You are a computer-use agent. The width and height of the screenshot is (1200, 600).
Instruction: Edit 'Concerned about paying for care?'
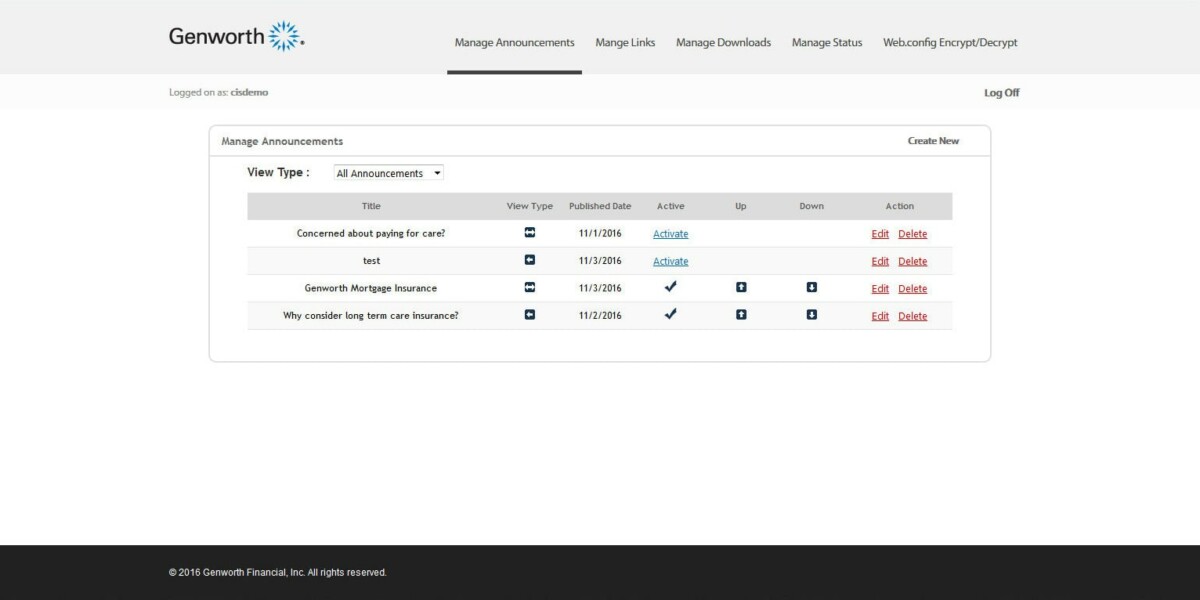pos(880,234)
